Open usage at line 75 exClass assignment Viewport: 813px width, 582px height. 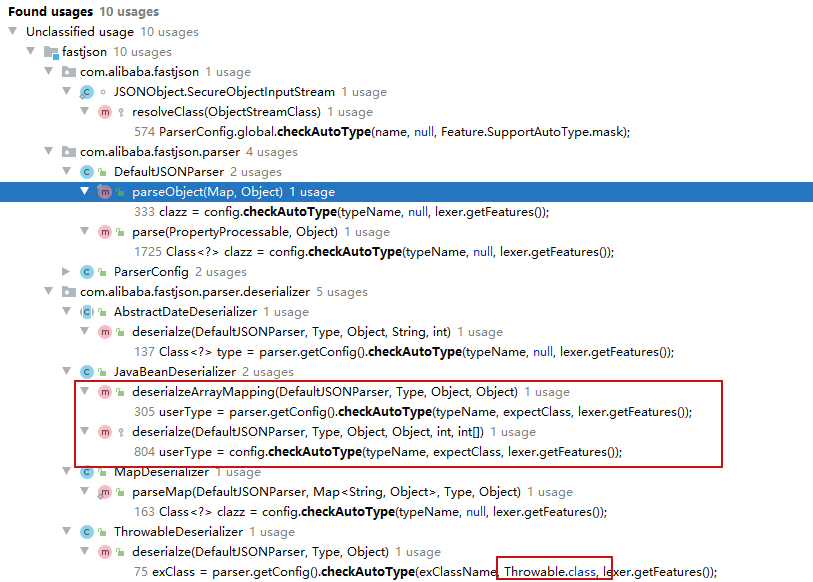[x=425, y=572]
